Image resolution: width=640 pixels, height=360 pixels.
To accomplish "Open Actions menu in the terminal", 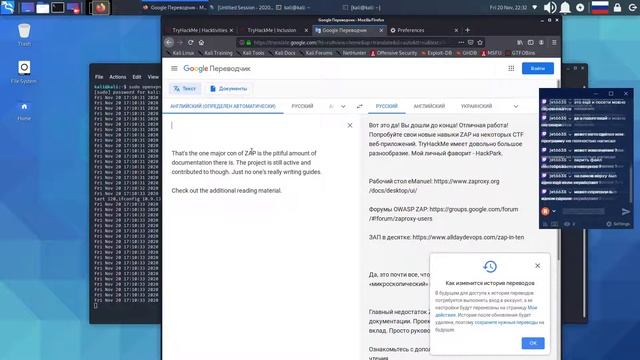I will tap(118, 77).
